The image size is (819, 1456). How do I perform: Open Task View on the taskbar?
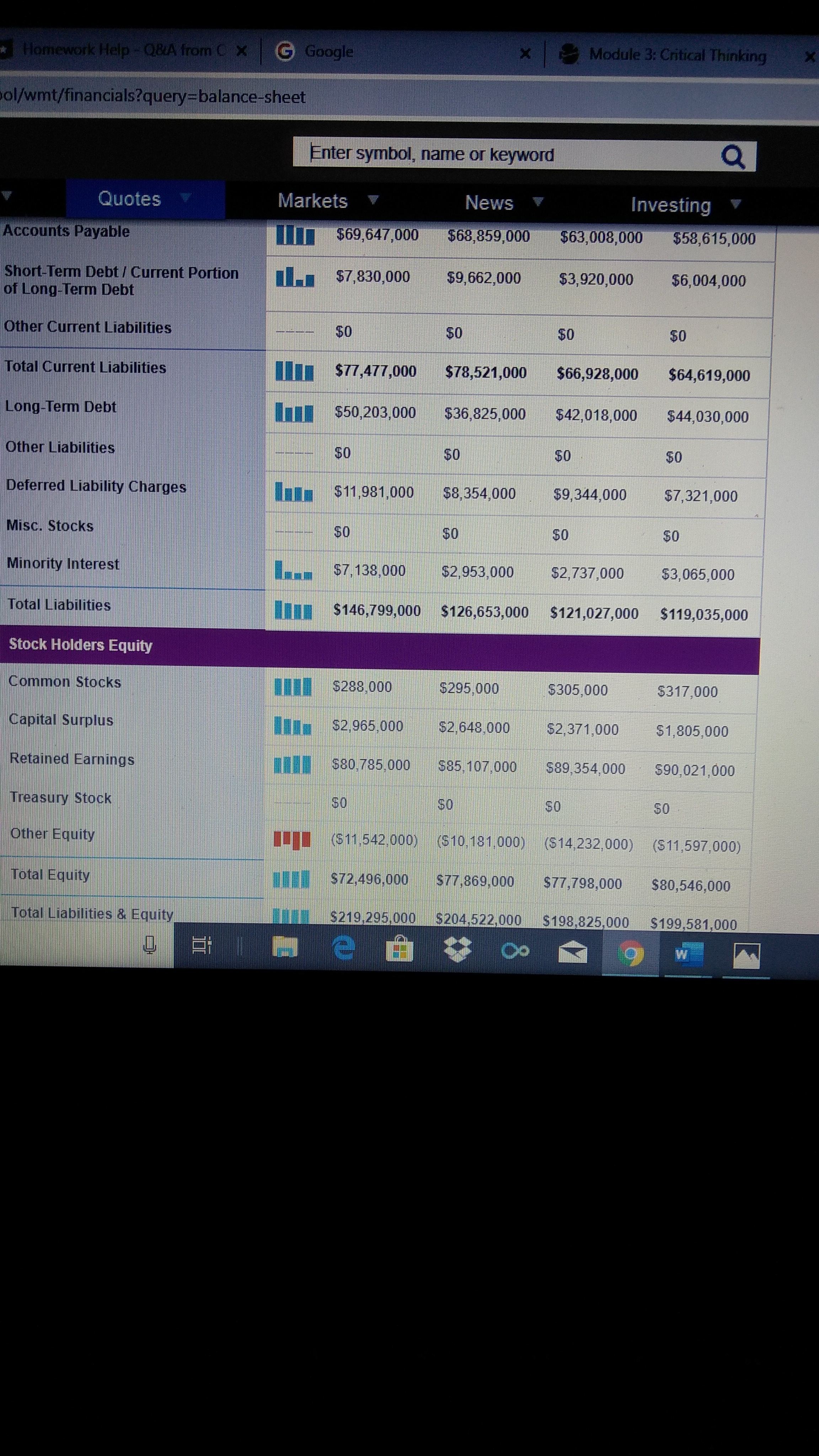(x=201, y=945)
